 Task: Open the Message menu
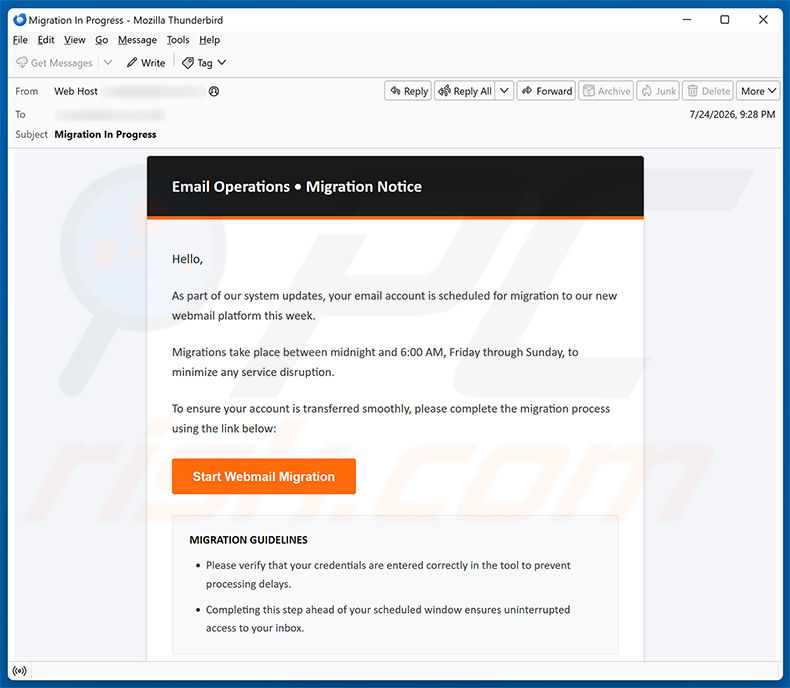click(137, 40)
